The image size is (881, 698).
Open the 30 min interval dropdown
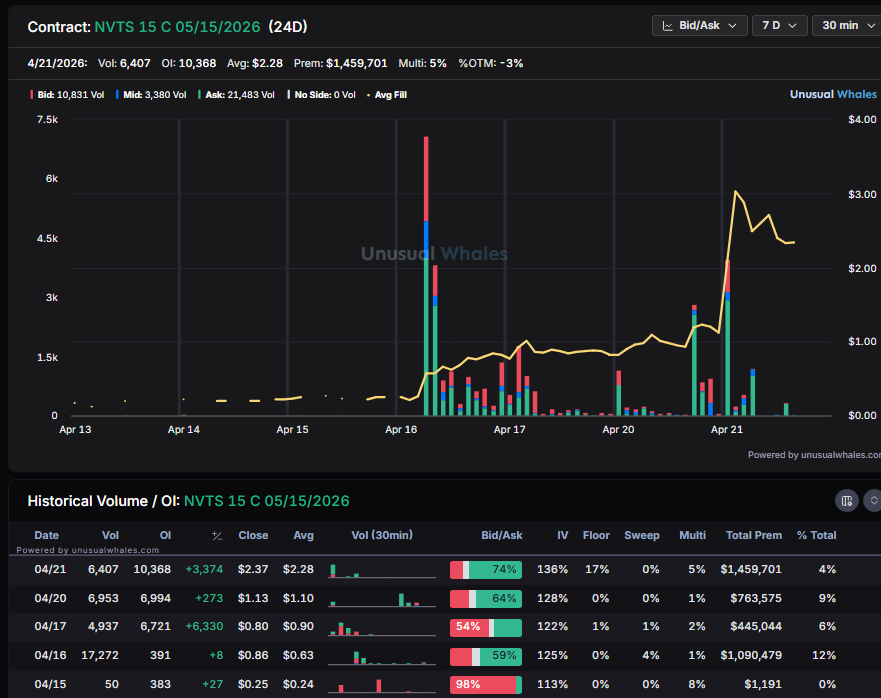pos(846,25)
